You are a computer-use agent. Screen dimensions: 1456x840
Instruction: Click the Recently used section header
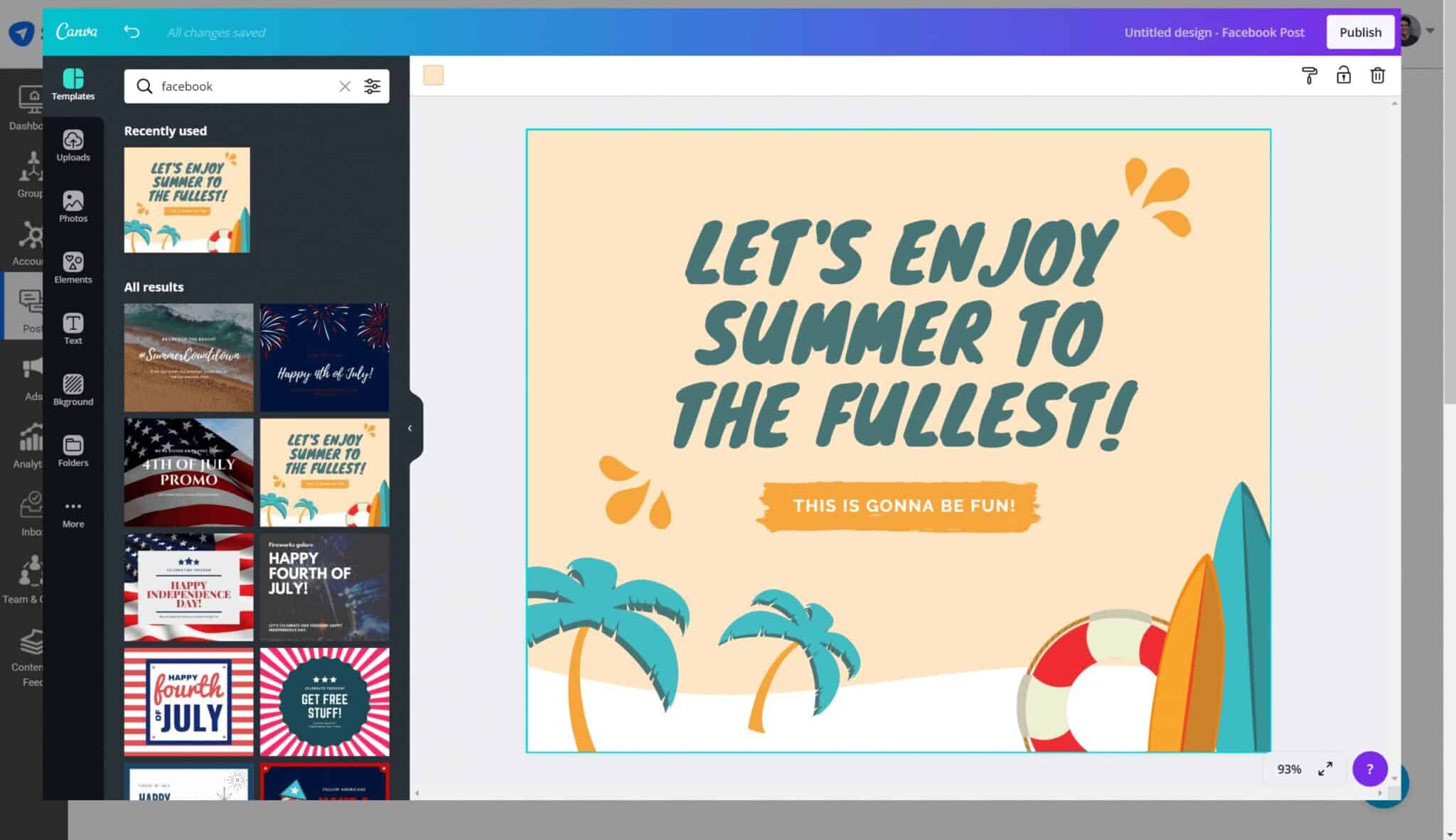click(x=165, y=130)
